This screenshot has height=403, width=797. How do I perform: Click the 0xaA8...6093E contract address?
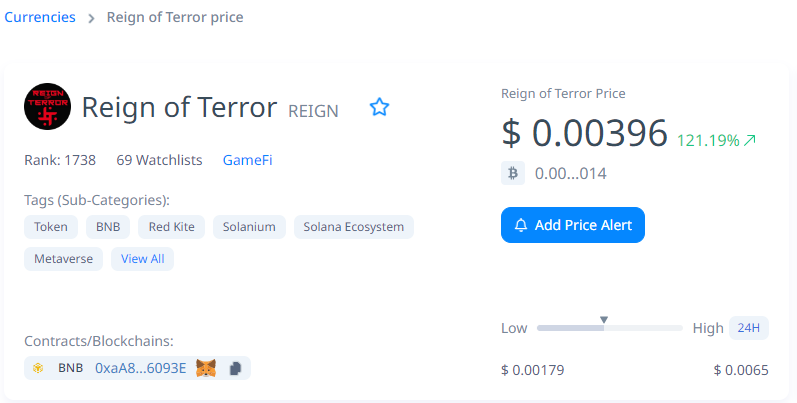140,368
